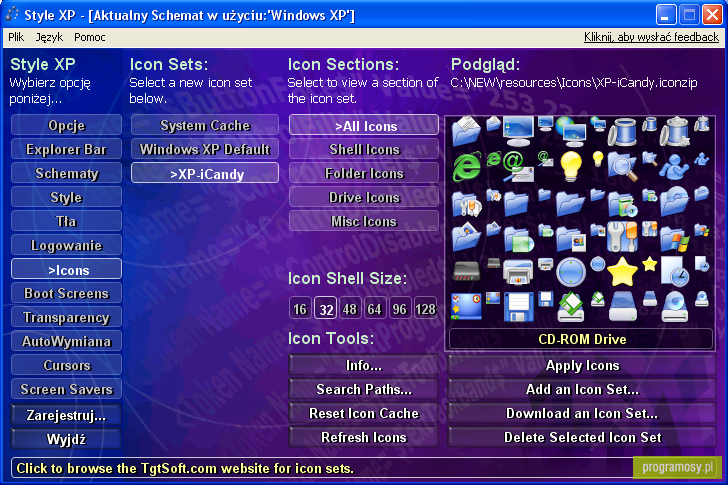Choose the Windows XP Default icon set
The image size is (728, 485).
point(205,149)
